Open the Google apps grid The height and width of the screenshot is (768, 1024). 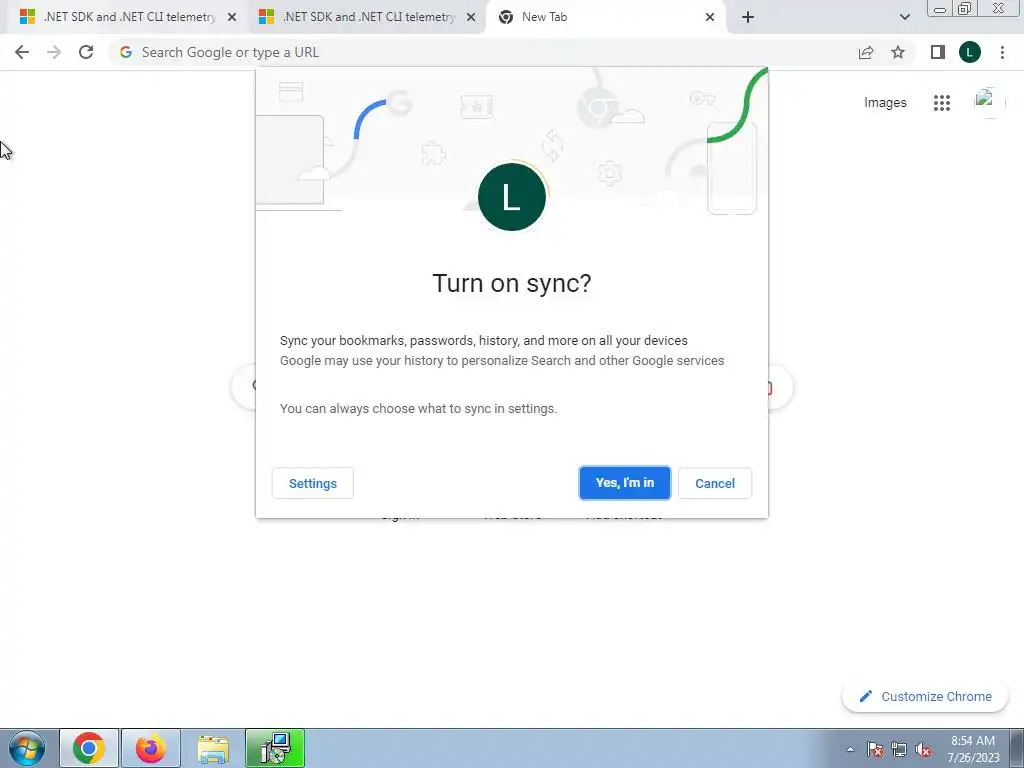(942, 103)
